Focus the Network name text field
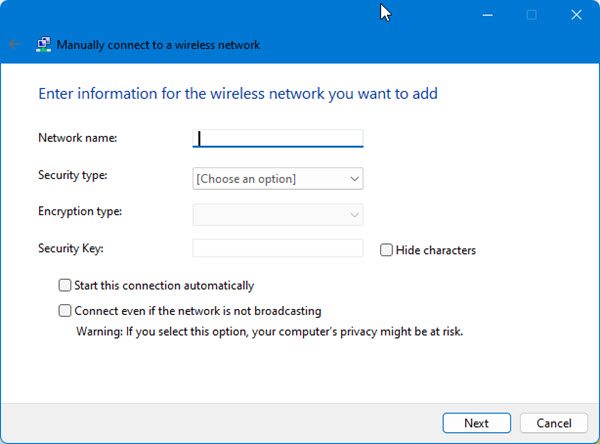 tap(277, 139)
